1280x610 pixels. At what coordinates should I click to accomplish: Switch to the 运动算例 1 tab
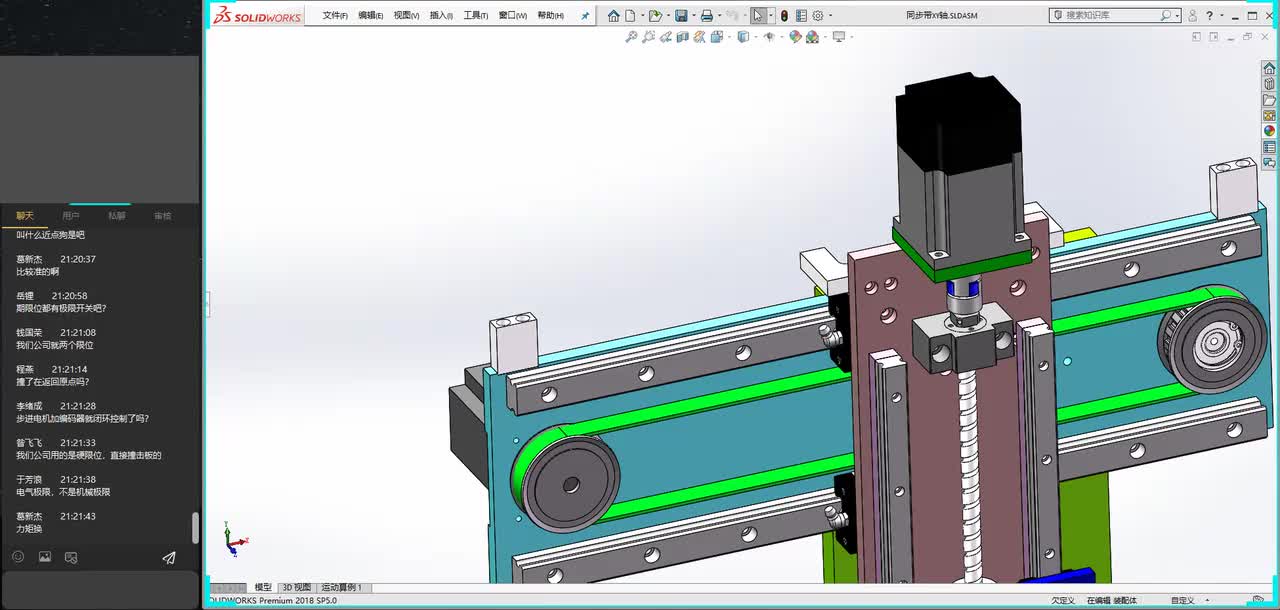point(341,588)
